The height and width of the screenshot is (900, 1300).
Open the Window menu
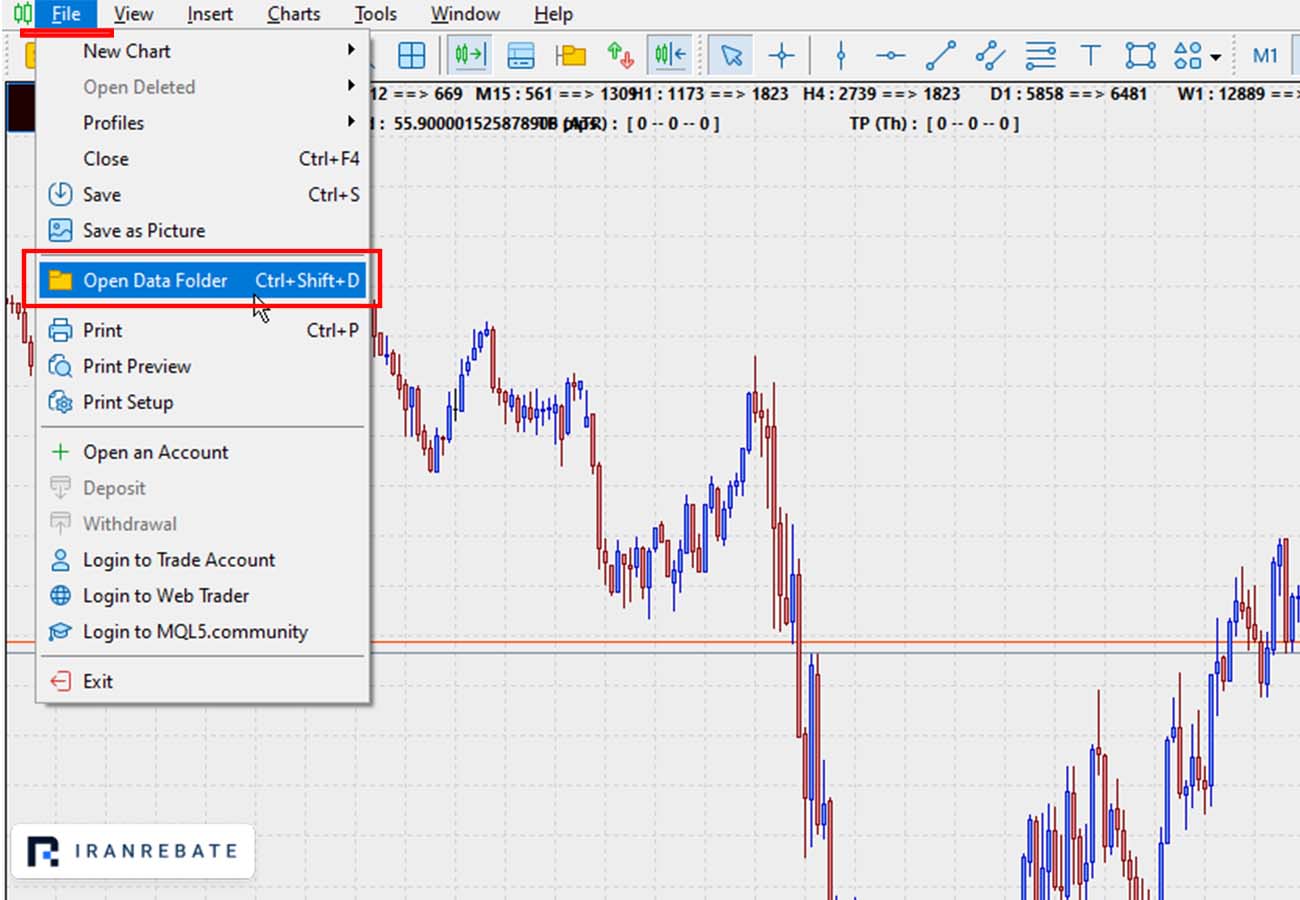point(465,14)
